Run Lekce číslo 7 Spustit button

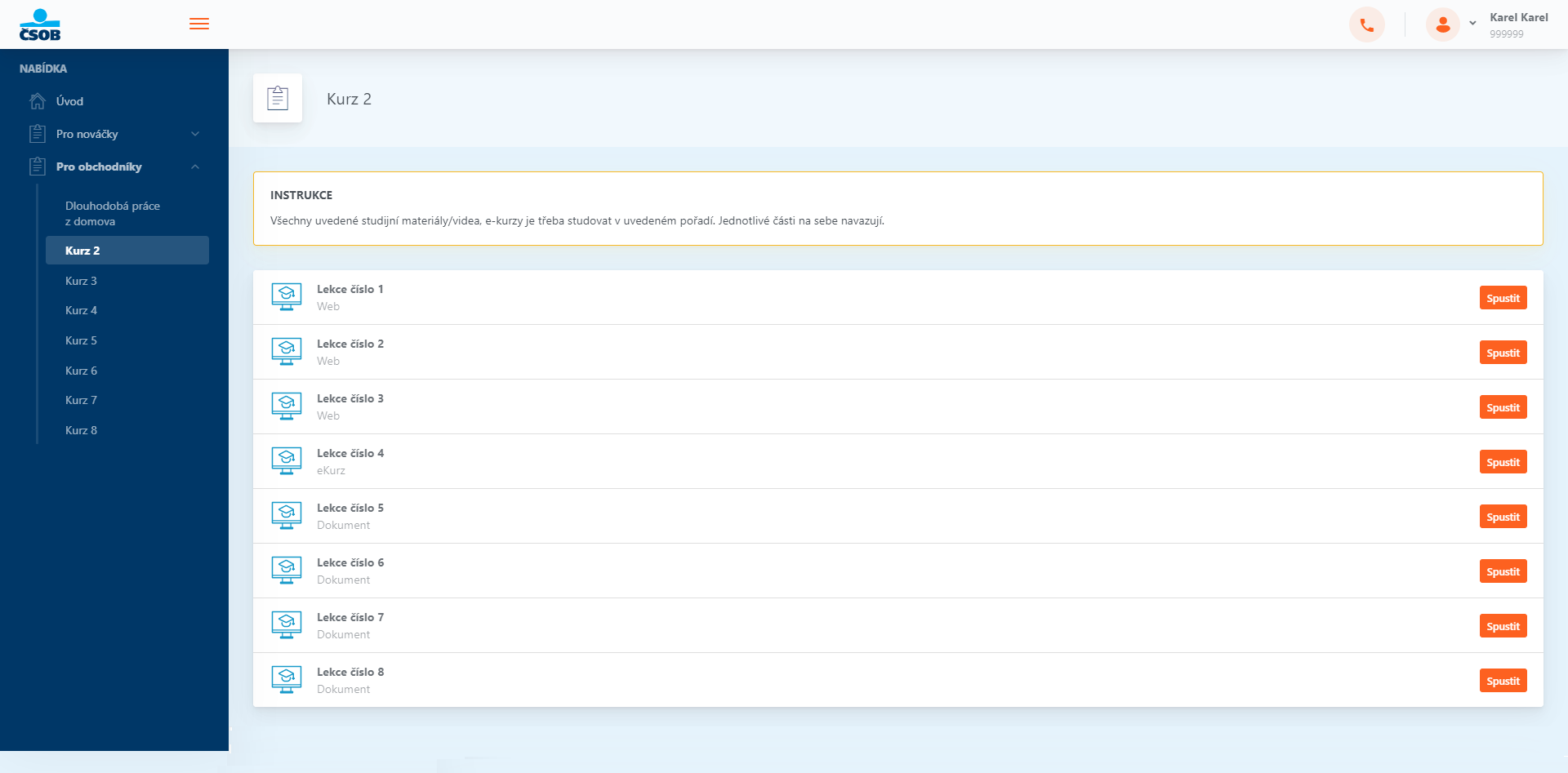[x=1503, y=626]
